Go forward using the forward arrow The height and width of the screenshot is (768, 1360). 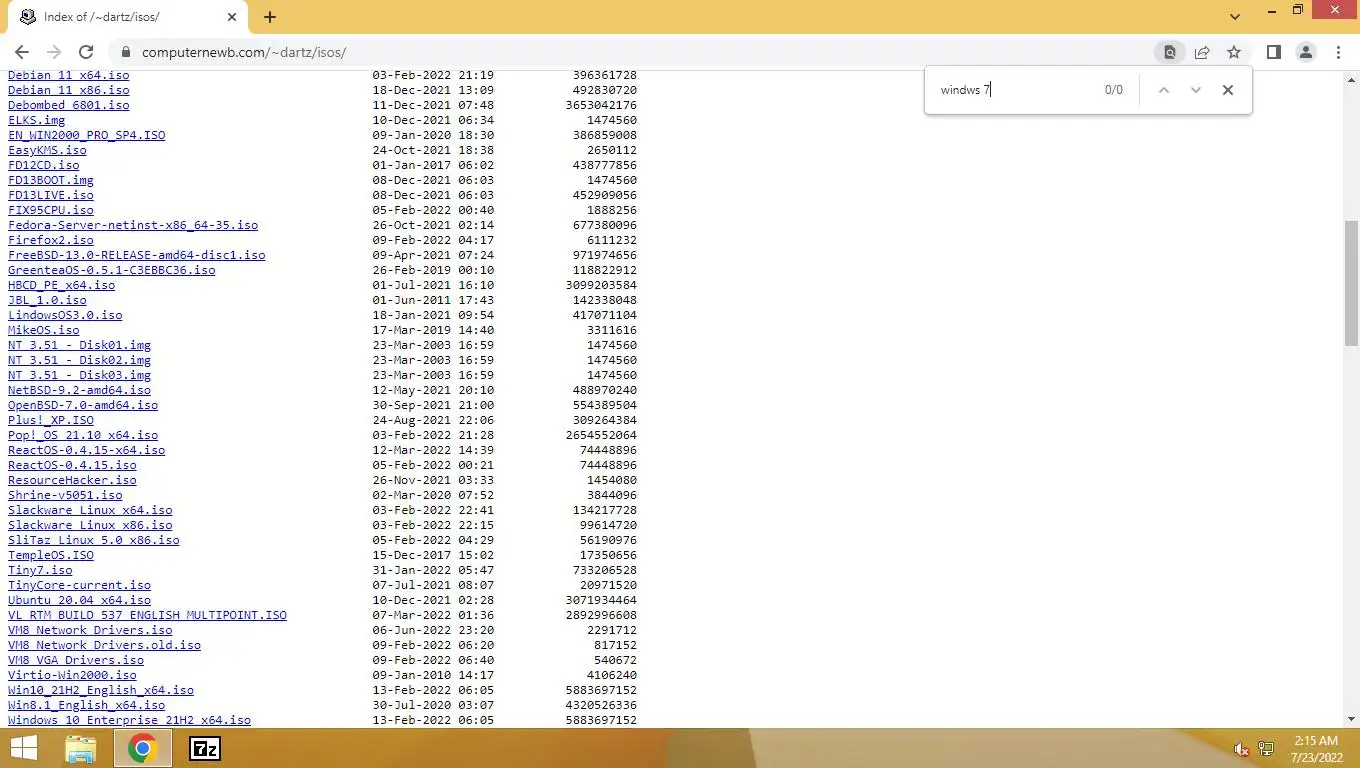(x=54, y=52)
